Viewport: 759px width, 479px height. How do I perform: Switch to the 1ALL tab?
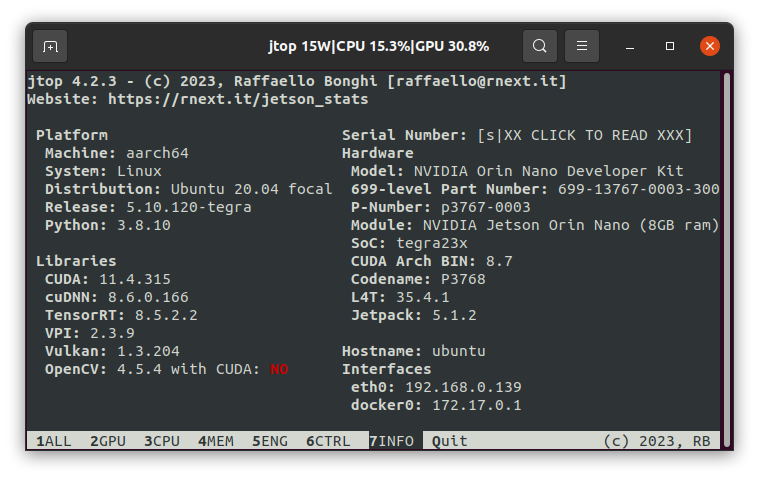[x=54, y=441]
